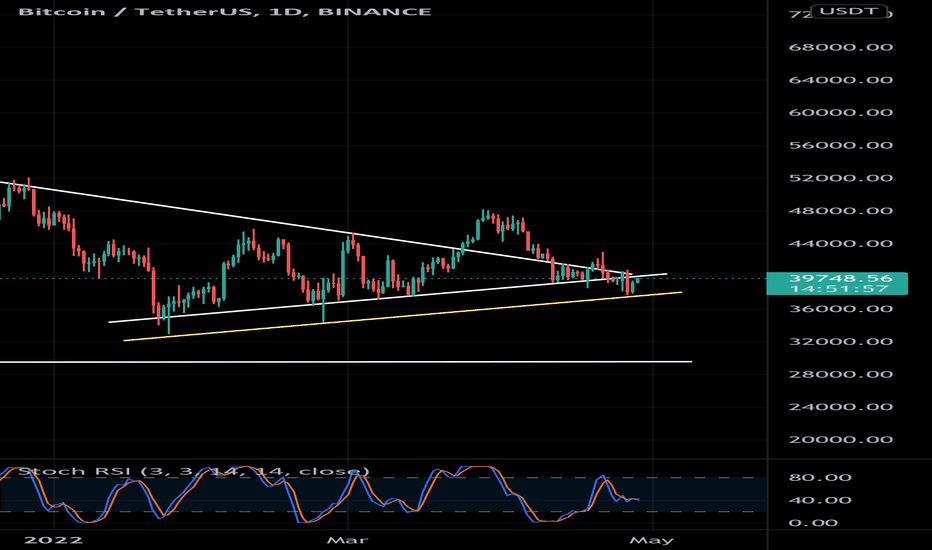Click the 2022 time axis label

point(53,540)
